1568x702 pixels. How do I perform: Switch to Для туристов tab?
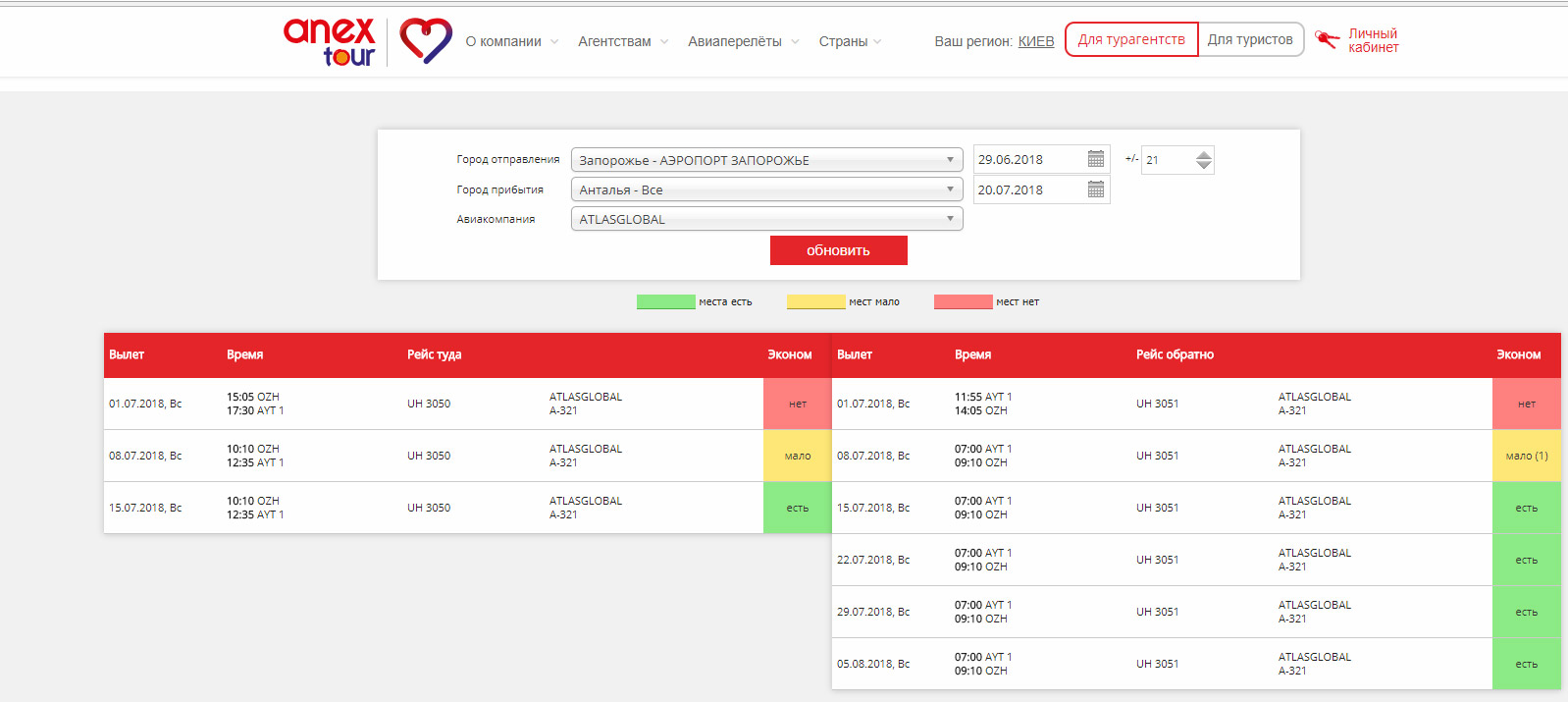click(1250, 39)
